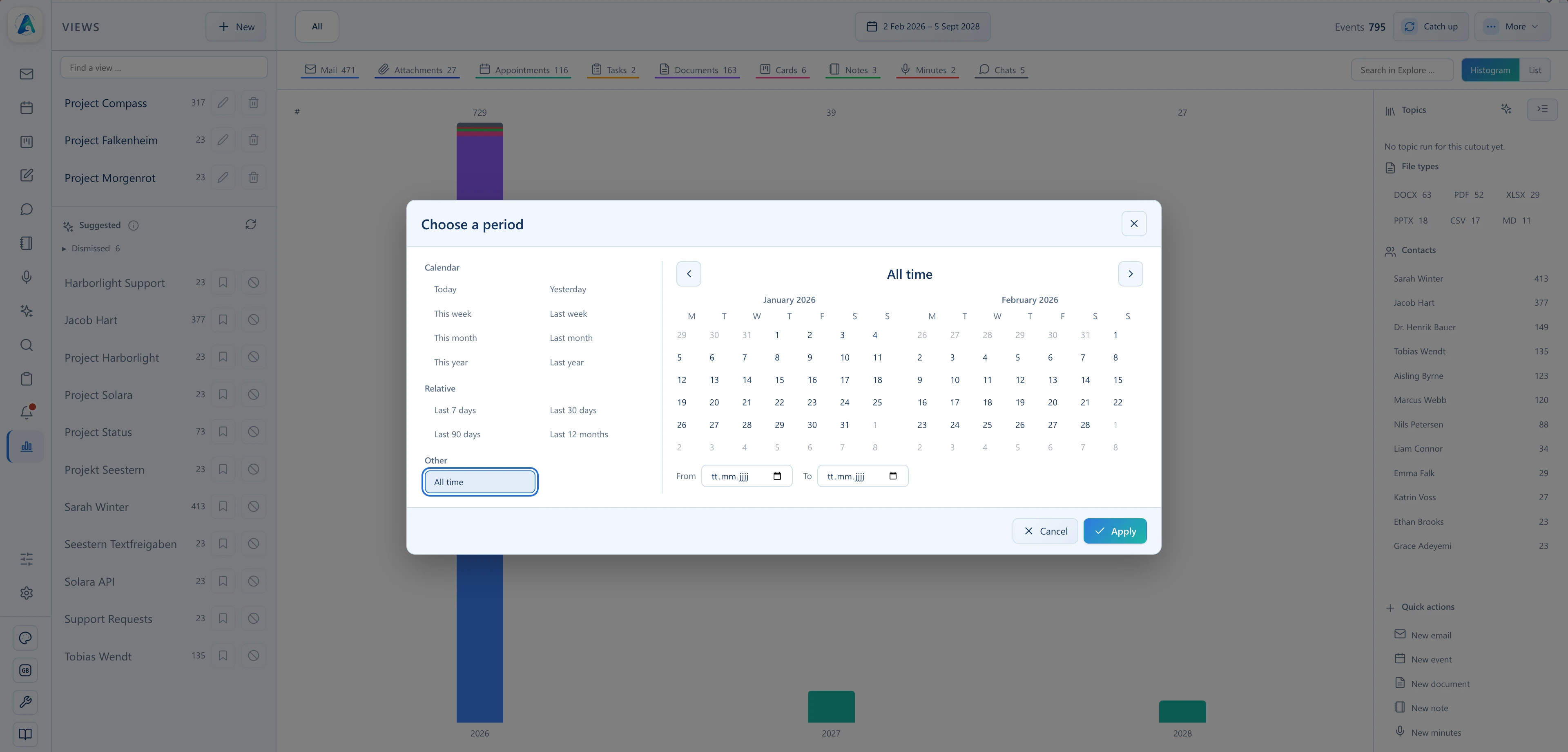Open the To date calendar picker icon
Screen dimensions: 1568x752
893,476
